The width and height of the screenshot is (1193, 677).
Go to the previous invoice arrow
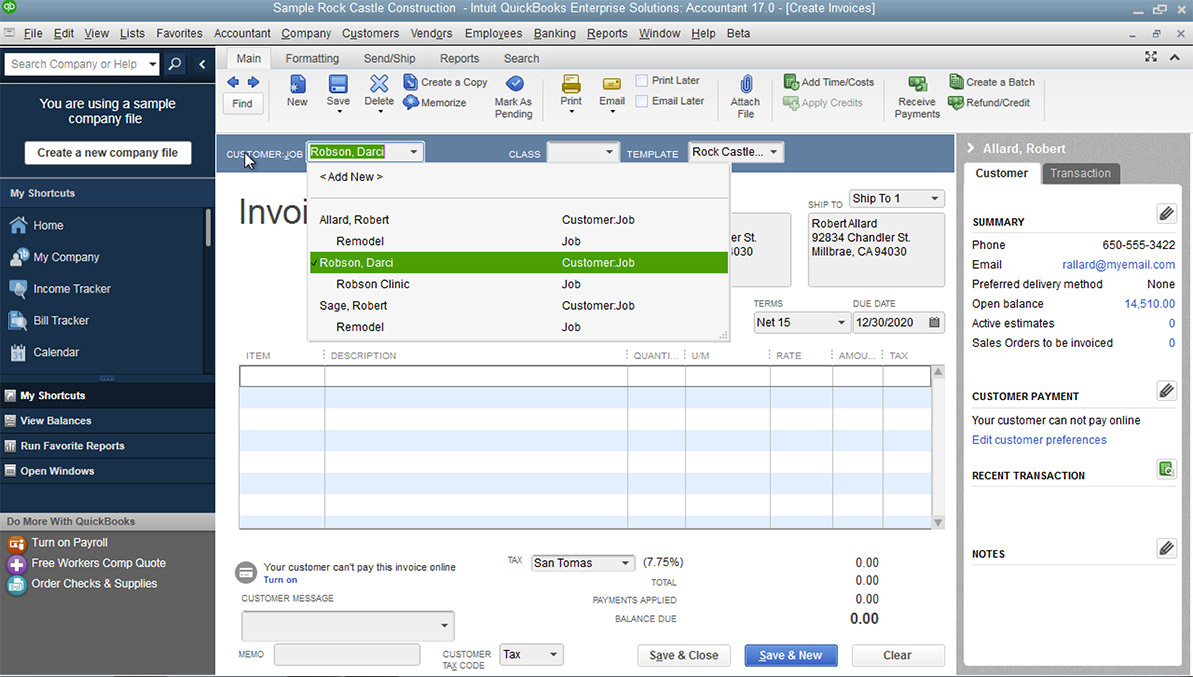[x=233, y=82]
